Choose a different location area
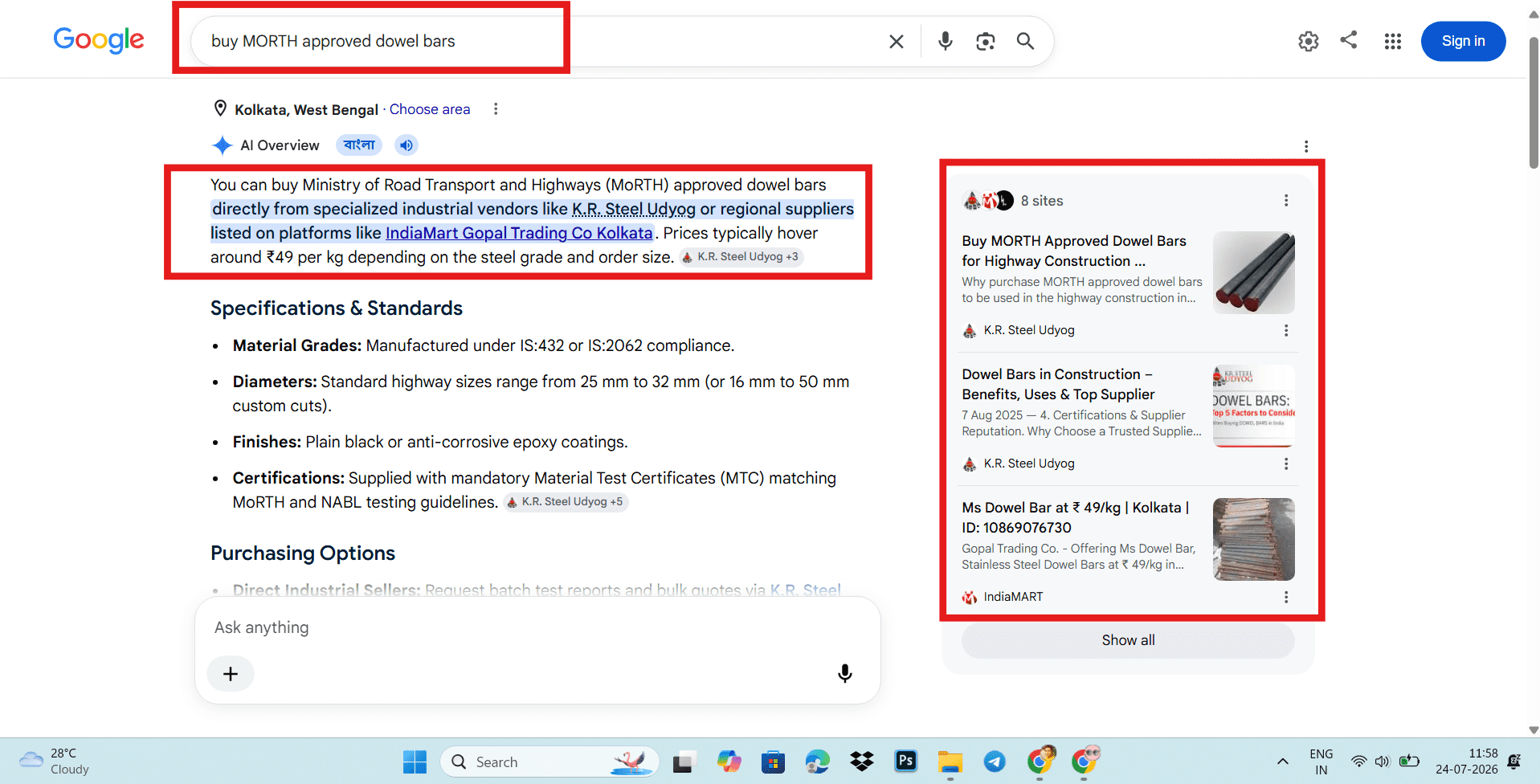1540x784 pixels. pos(430,109)
